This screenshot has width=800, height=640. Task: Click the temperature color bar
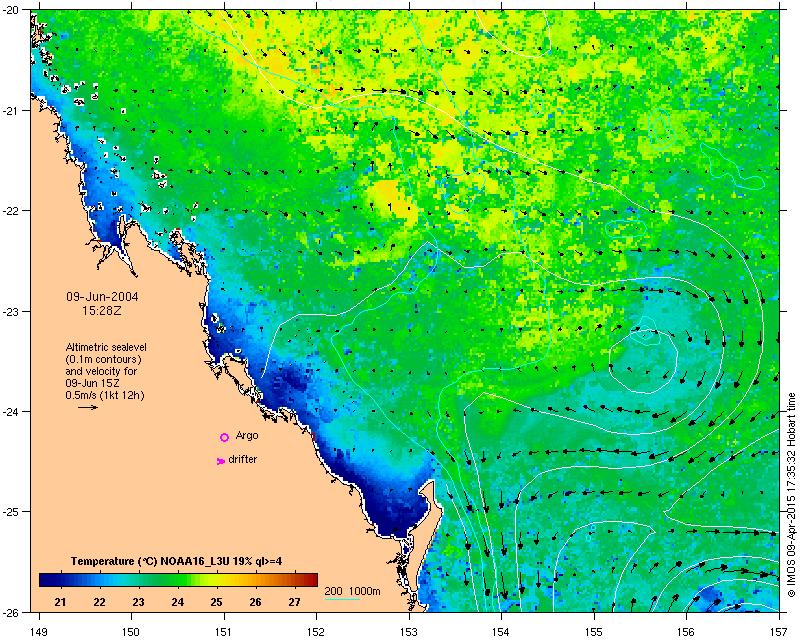(x=178, y=580)
